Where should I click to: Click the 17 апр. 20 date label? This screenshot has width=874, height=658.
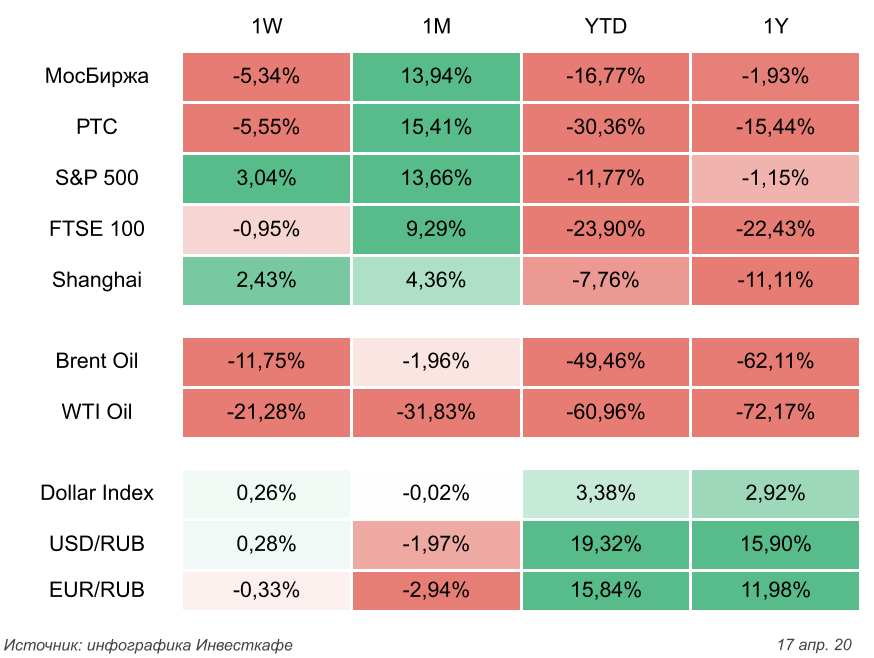coord(814,644)
